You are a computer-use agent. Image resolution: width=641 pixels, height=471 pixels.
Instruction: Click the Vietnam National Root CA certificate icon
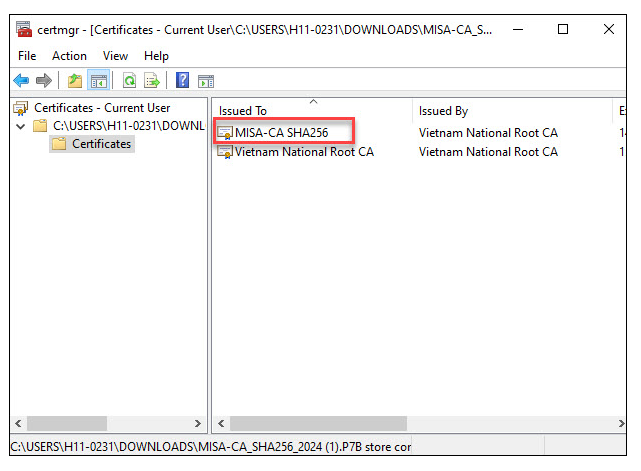pyautogui.click(x=225, y=152)
